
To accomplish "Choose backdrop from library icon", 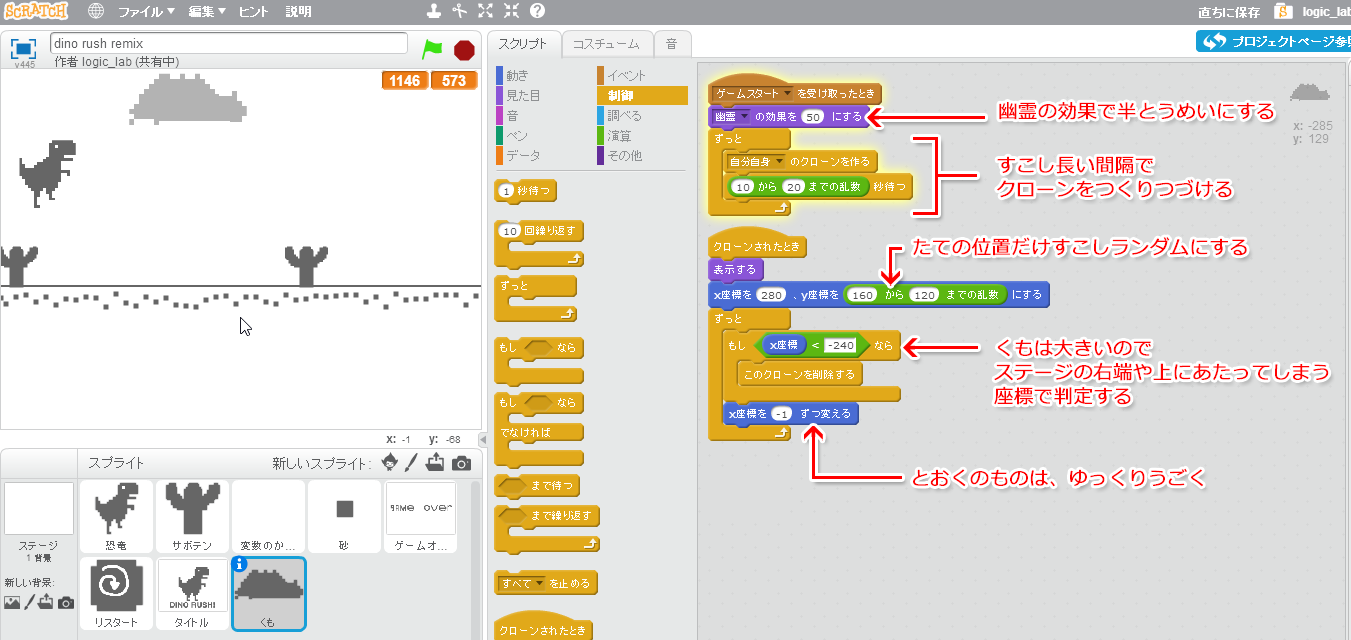I will click(12, 602).
